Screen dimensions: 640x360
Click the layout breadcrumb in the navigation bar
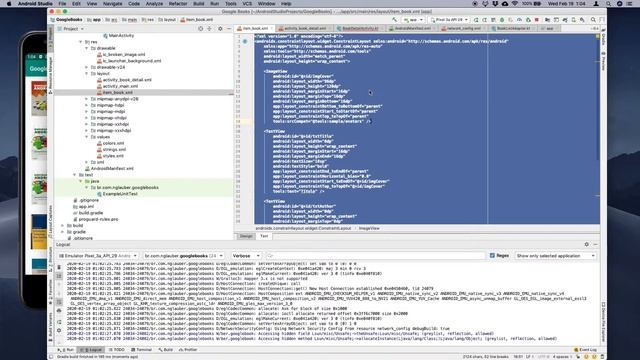[x=167, y=20]
